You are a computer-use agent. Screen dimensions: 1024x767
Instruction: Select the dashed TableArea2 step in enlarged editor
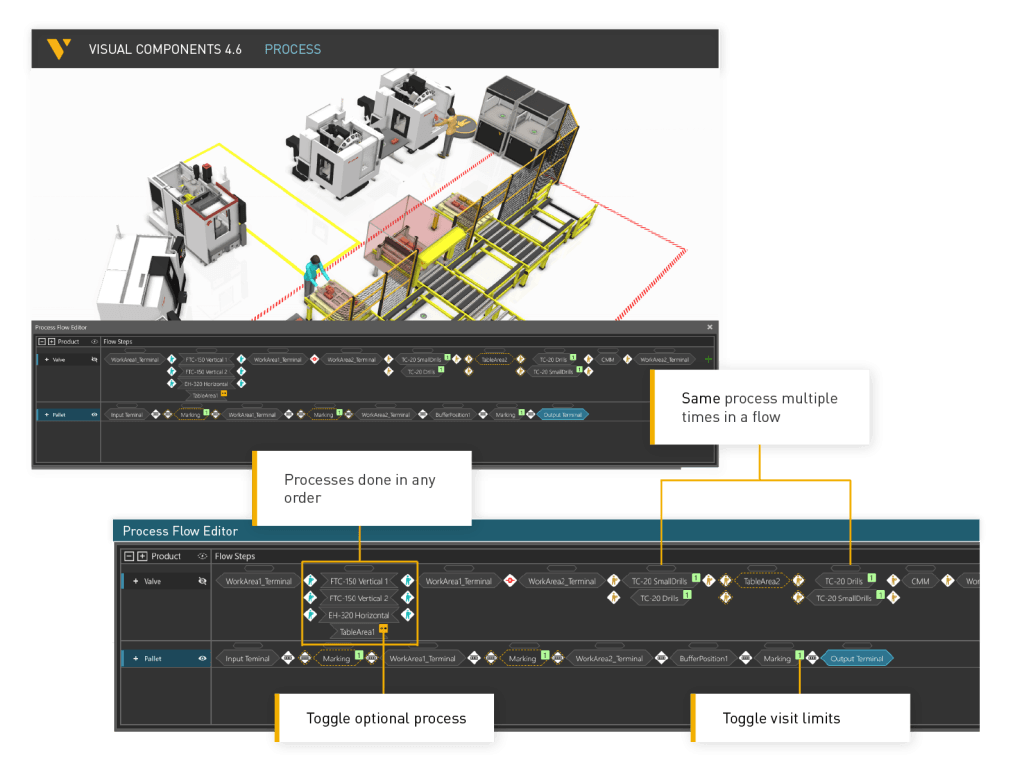tap(761, 581)
